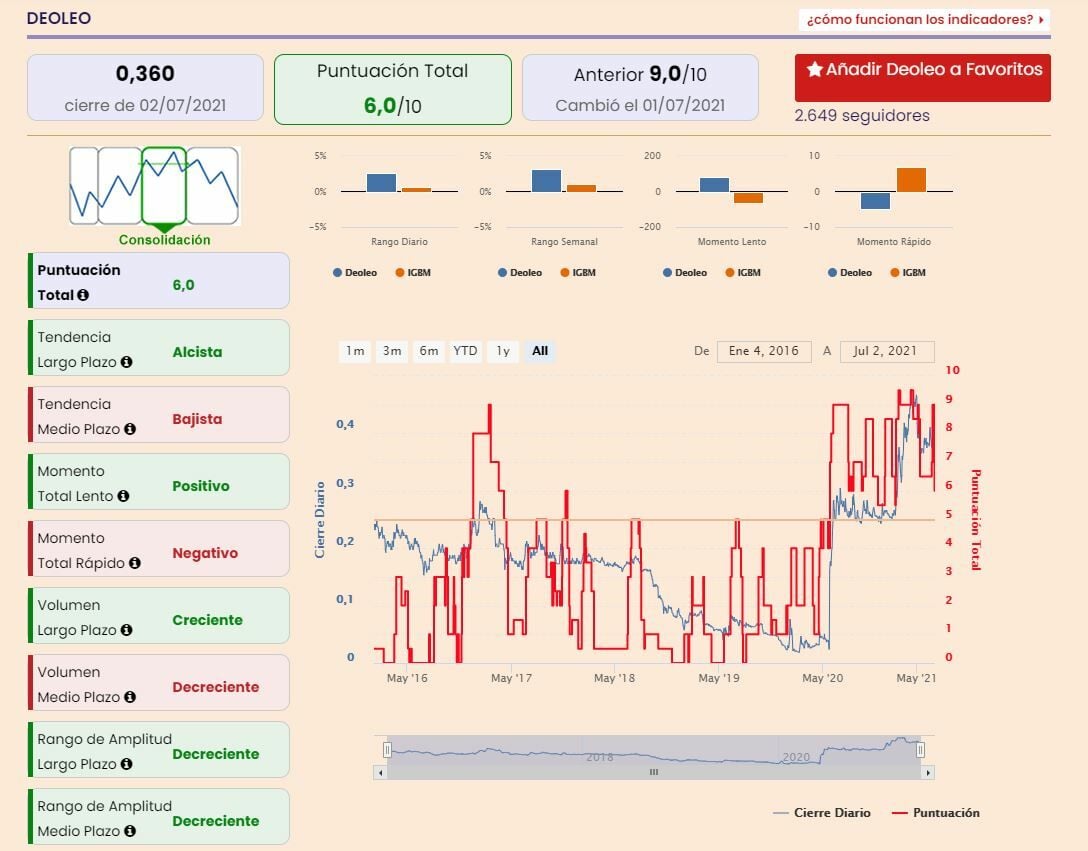The image size is (1088, 851).
Task: Hide the Cierre Diario line via legend
Action: tap(822, 813)
